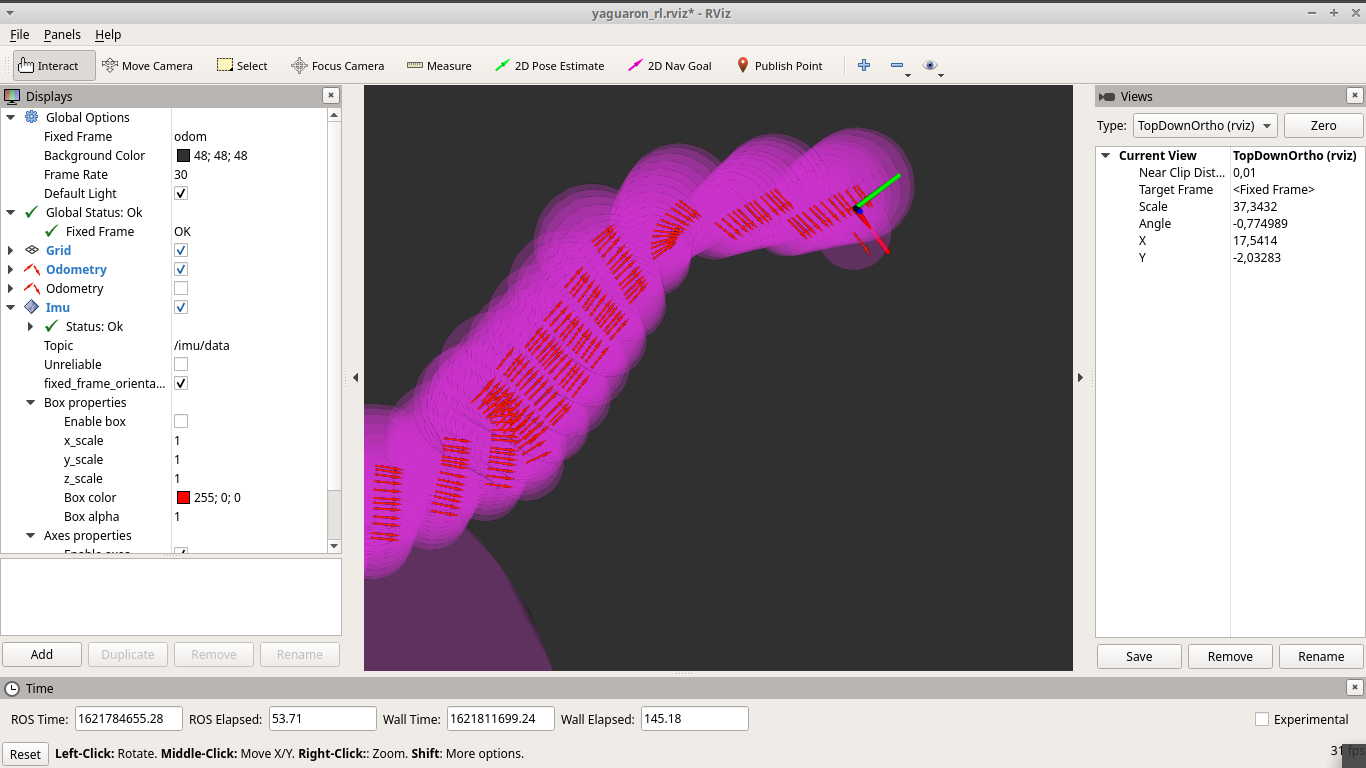Enable the Enable box checkbox
Screen dimensions: 1366x768
[181, 421]
